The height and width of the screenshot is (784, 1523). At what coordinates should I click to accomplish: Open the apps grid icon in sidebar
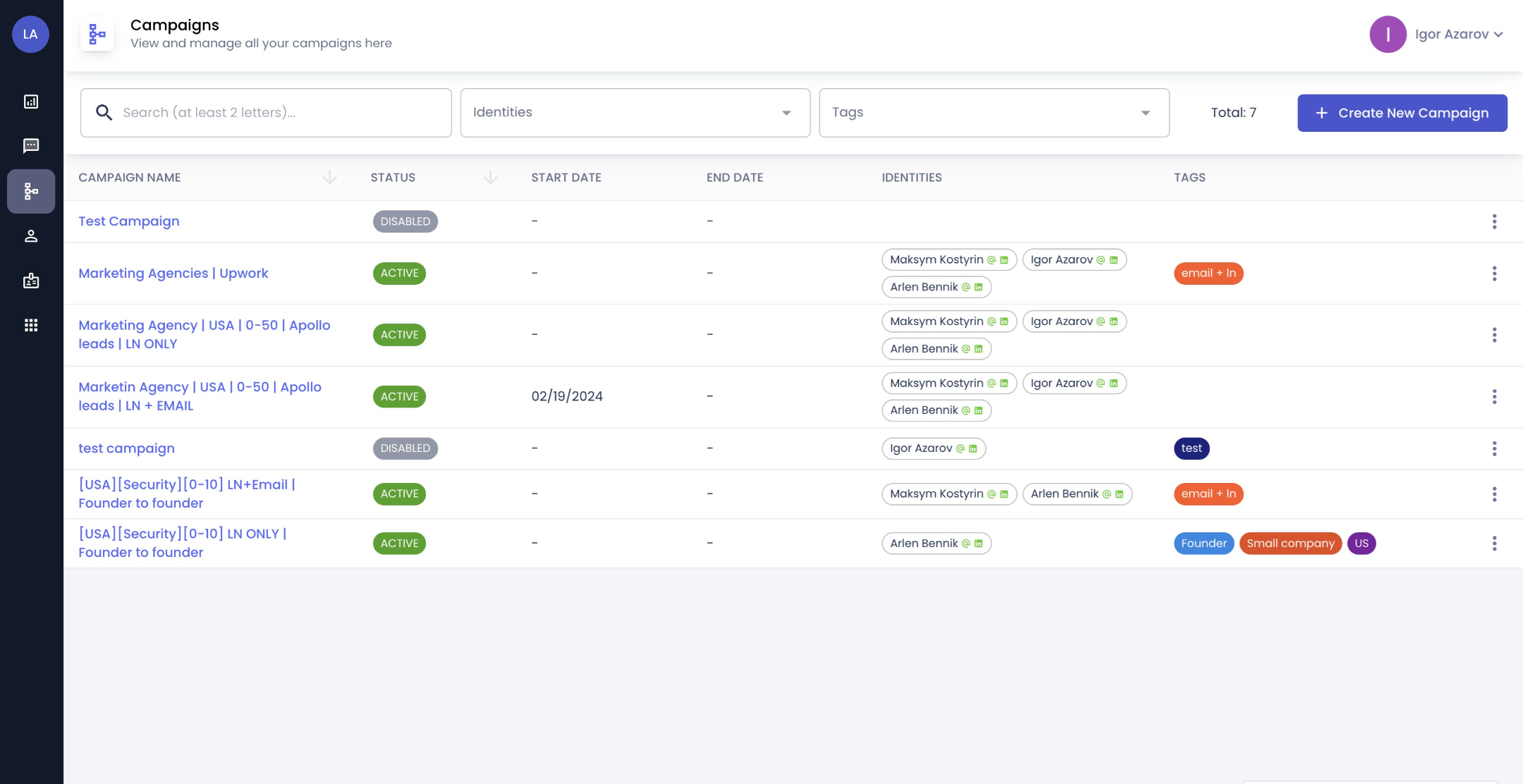pos(31,325)
